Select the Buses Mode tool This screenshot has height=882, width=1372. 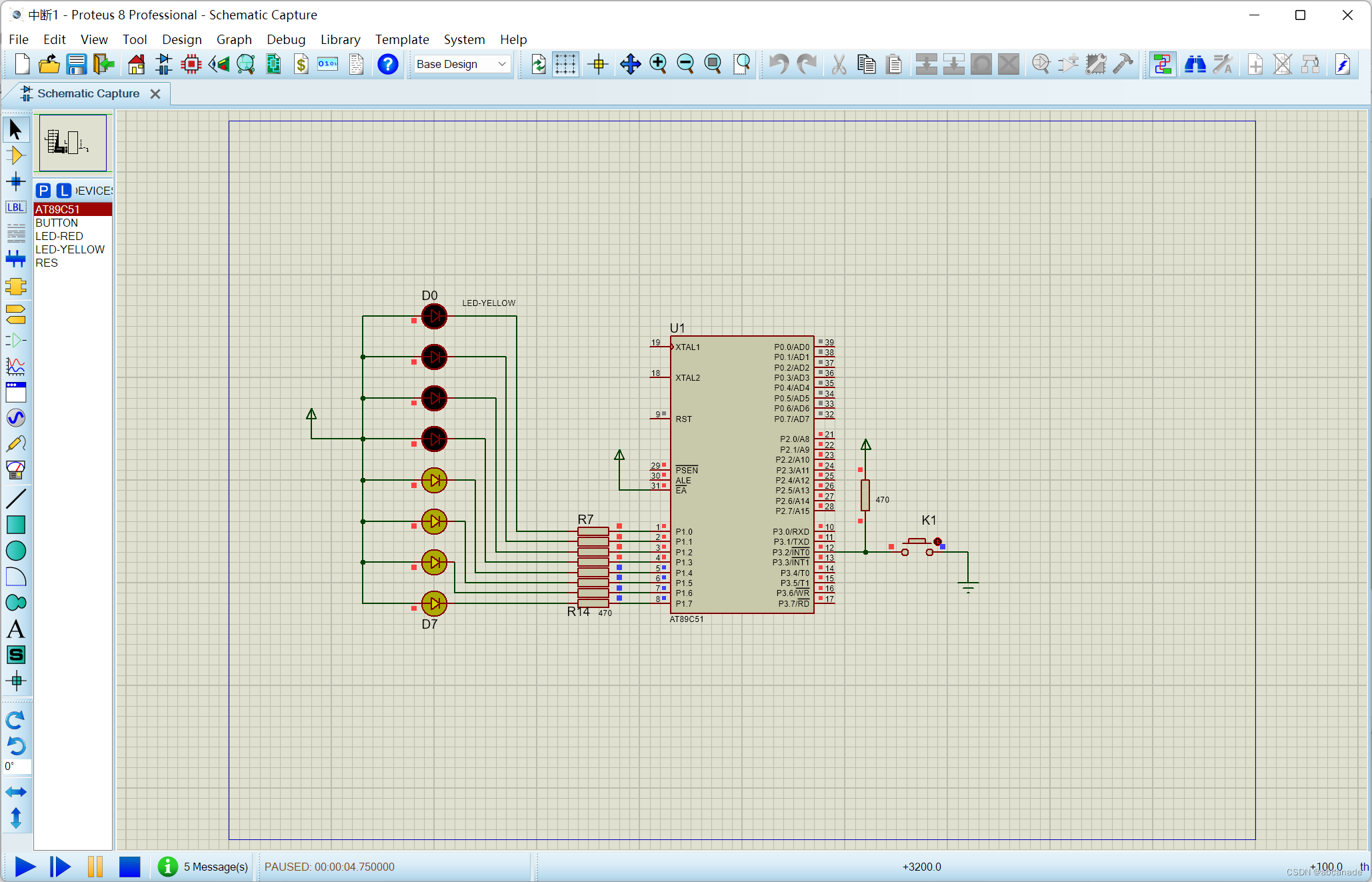(16, 259)
